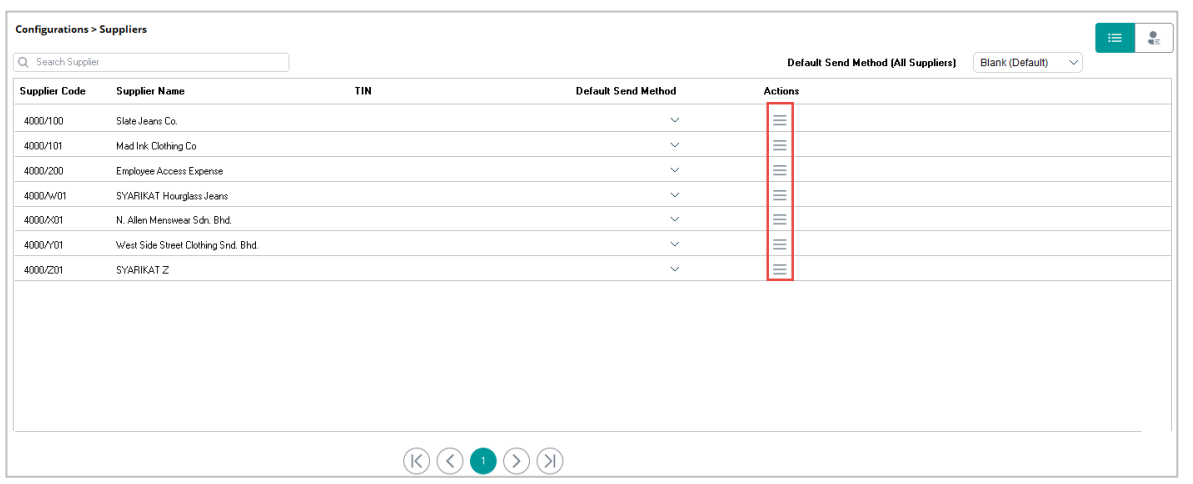Go to the first page
This screenshot has height=484, width=1193.
coord(417,460)
